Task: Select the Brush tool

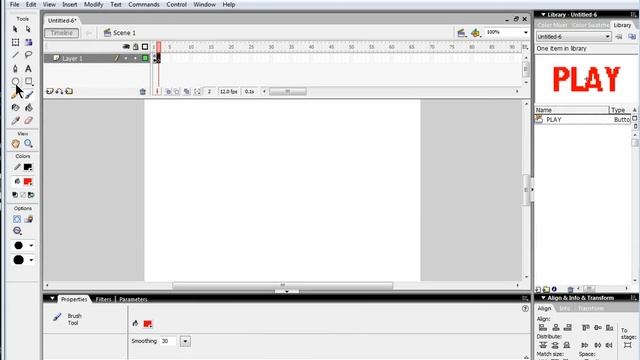Action: [29, 95]
